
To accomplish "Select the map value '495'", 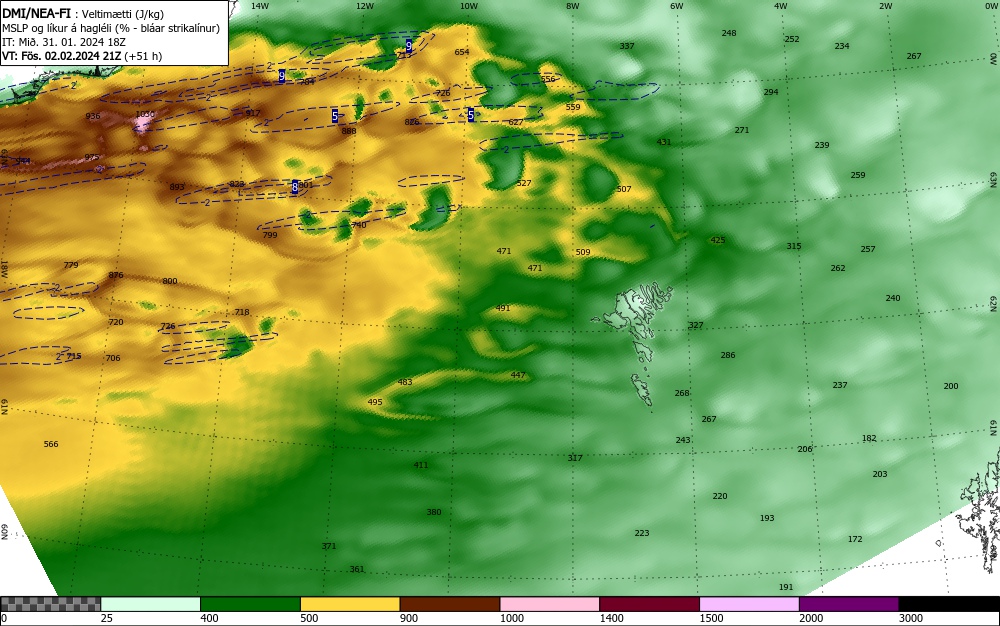I will pos(375,402).
